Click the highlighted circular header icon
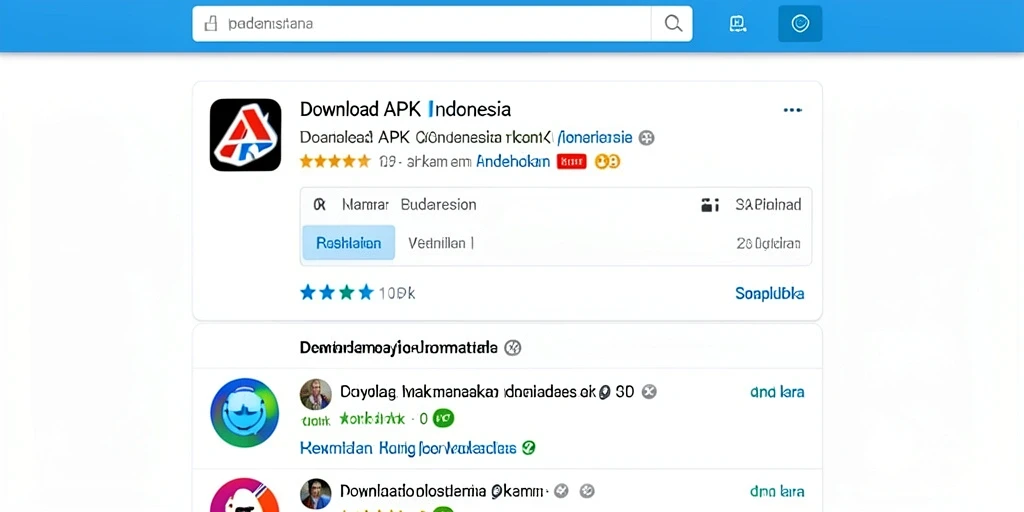The height and width of the screenshot is (512, 1024). coord(800,24)
